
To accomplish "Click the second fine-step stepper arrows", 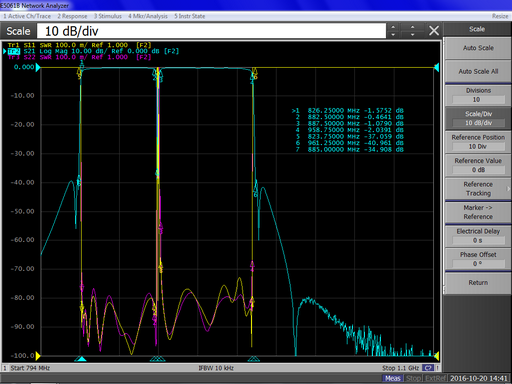I will 413,31.
